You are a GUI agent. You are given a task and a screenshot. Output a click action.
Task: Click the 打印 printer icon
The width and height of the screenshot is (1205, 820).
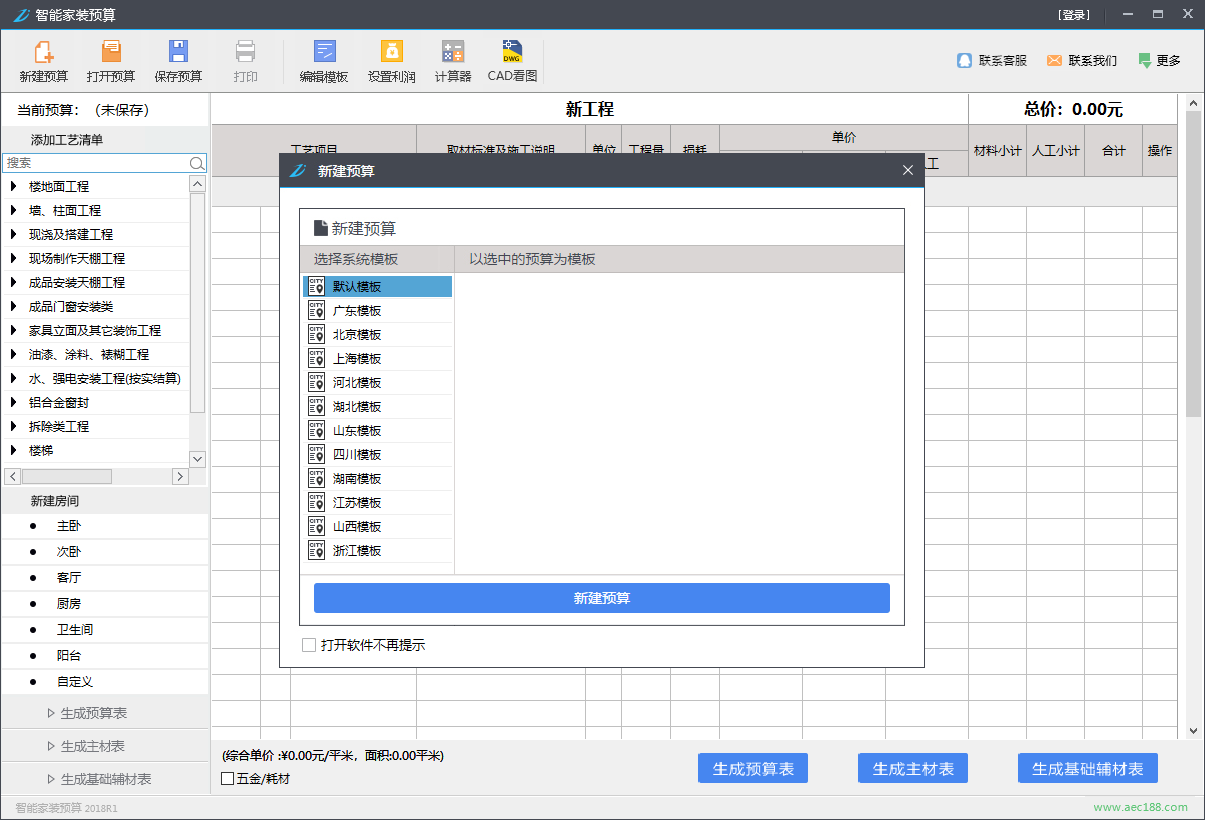245,52
